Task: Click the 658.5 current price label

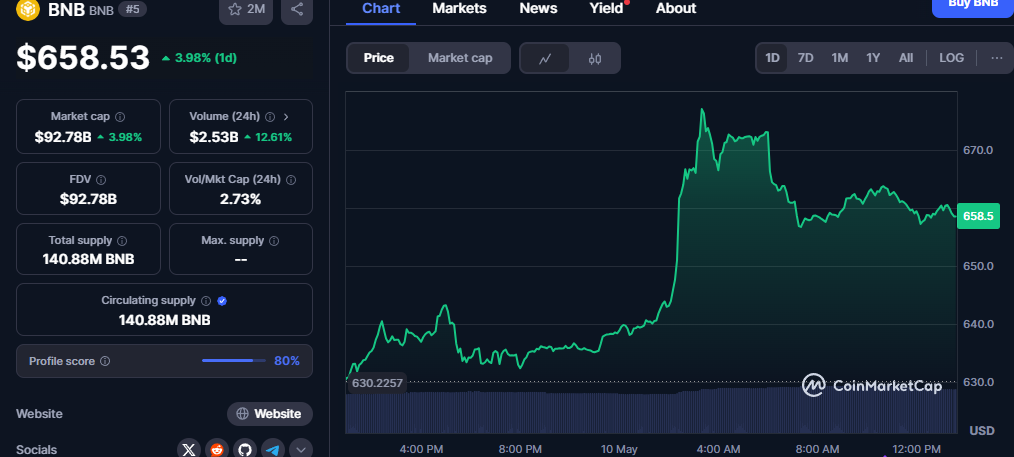Action: (x=978, y=216)
